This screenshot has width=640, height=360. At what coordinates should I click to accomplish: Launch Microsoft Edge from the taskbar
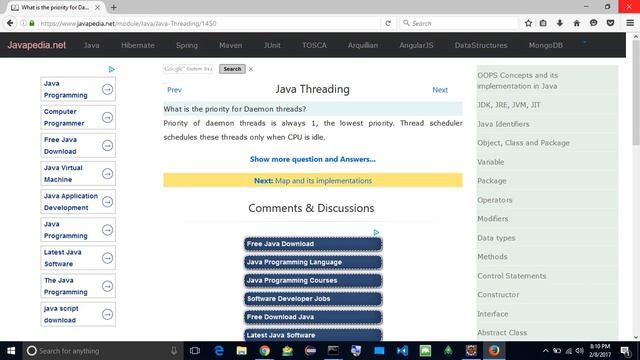(219, 351)
